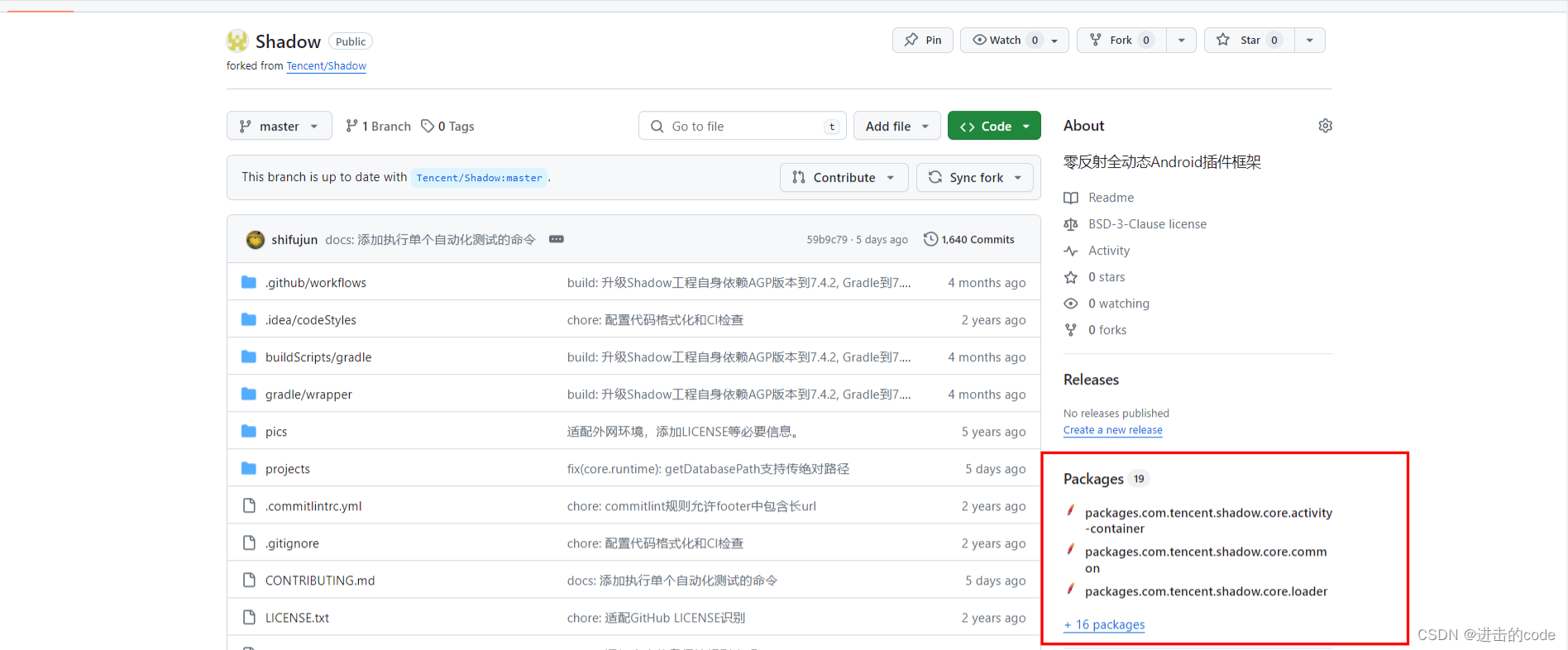The width and height of the screenshot is (1568, 650).
Task: Open the LICENSE.txt file
Action: tap(297, 618)
